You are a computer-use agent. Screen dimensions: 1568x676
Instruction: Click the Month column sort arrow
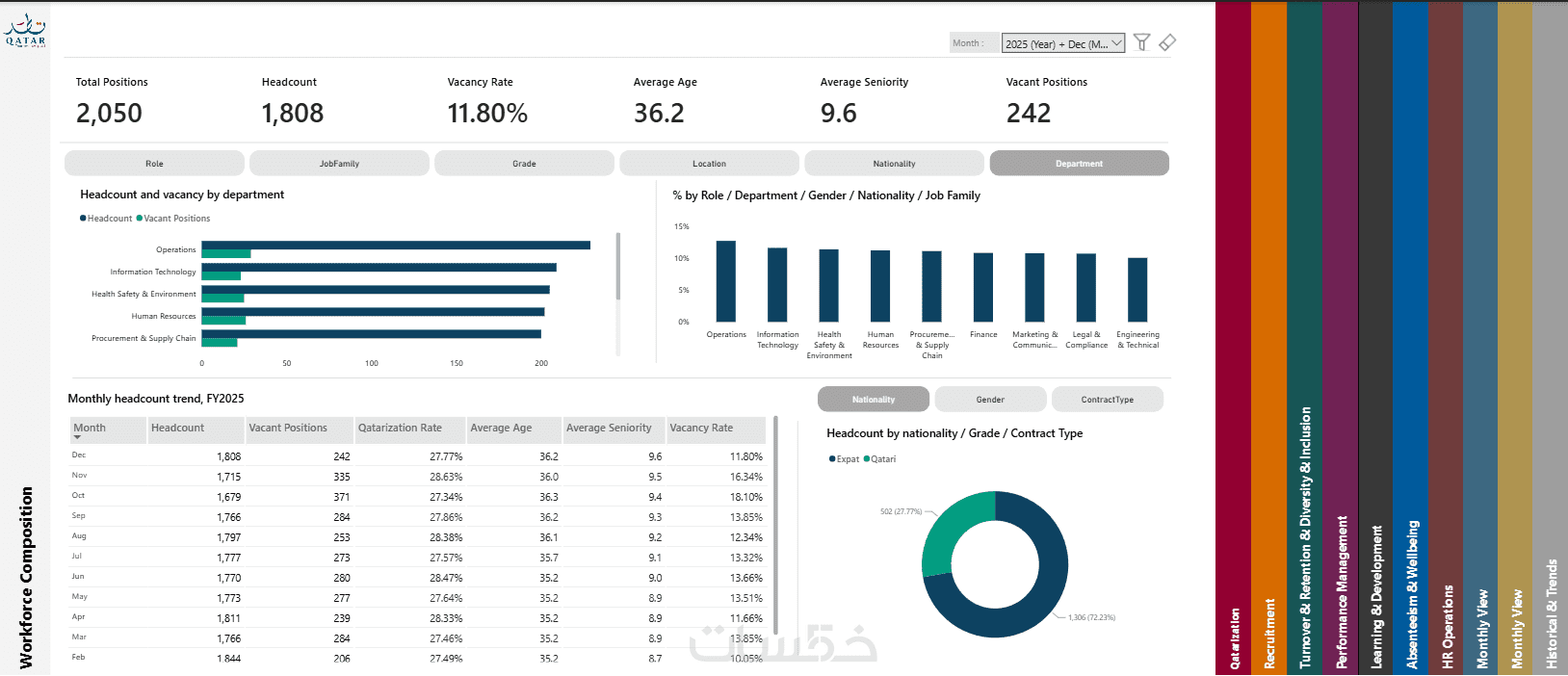77,437
